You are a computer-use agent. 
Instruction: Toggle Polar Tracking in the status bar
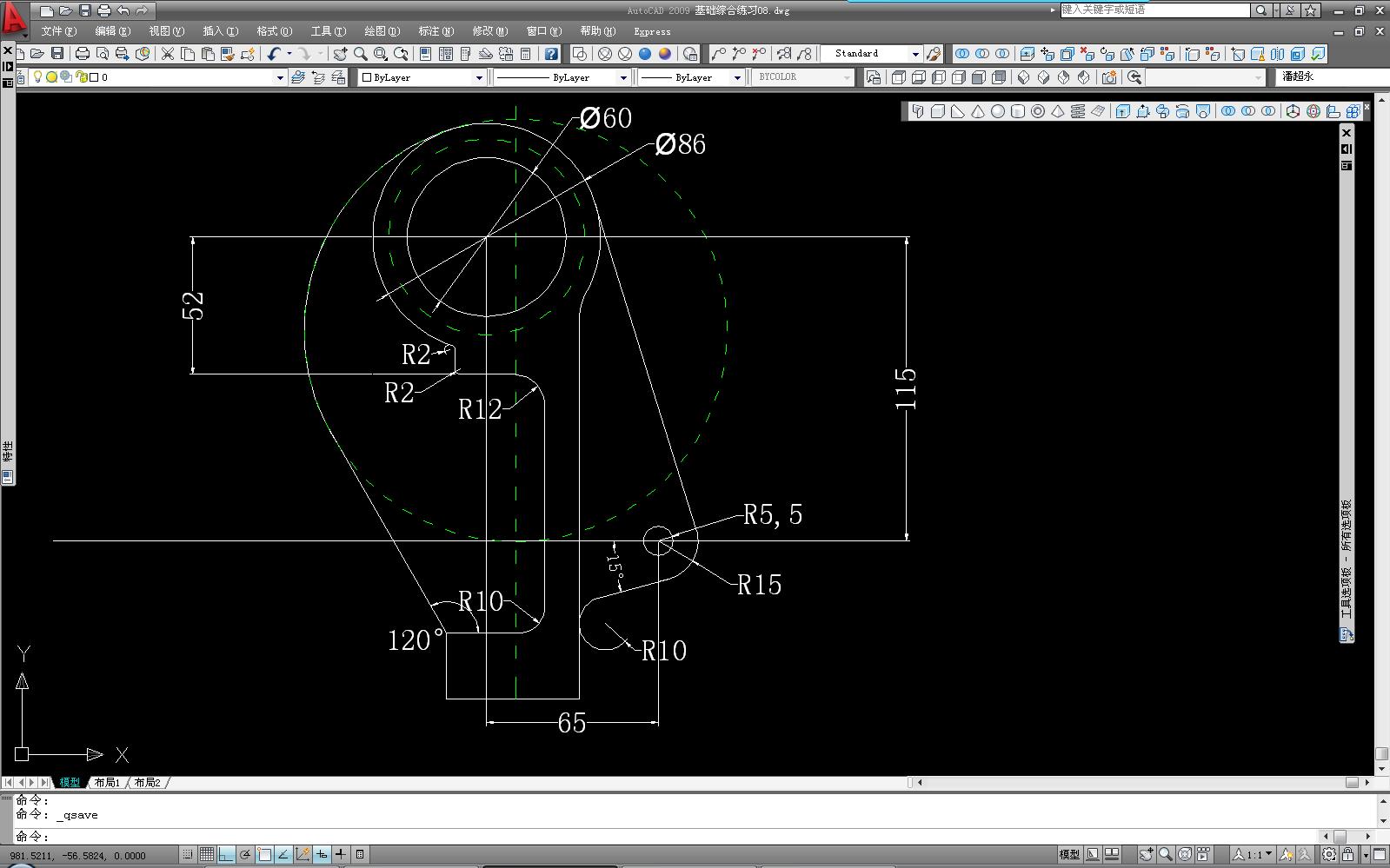[x=245, y=855]
